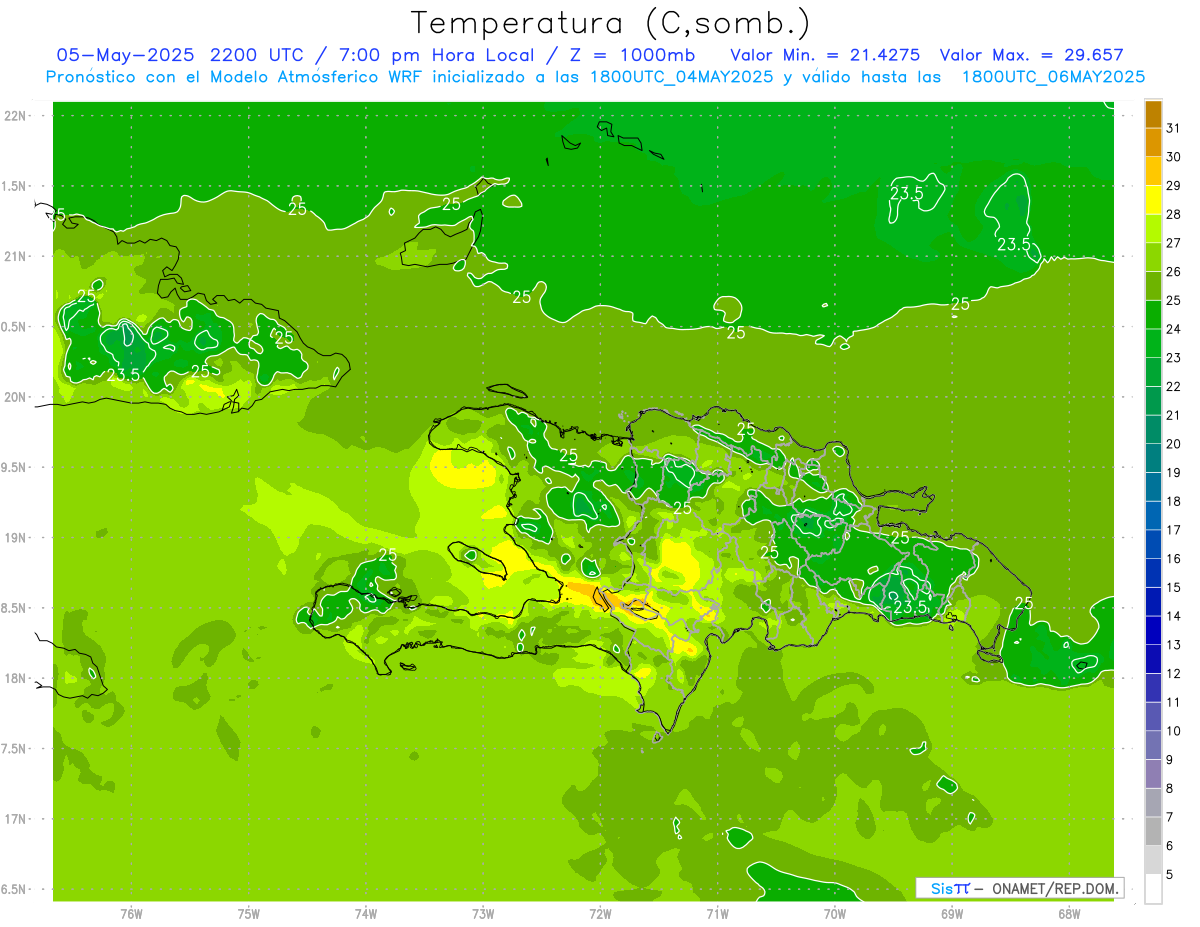Click the "Valor Max. = 29.657" value
The image size is (1200, 927).
click(x=1031, y=55)
